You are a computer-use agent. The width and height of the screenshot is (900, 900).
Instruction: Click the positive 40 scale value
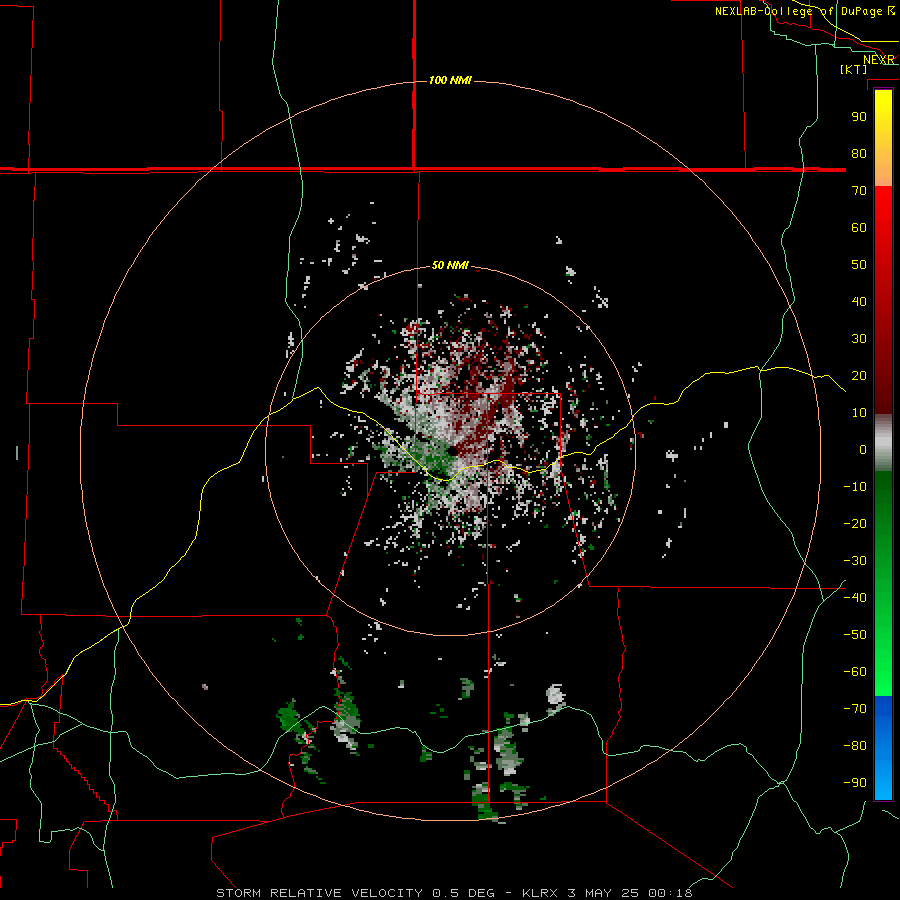pos(859,301)
